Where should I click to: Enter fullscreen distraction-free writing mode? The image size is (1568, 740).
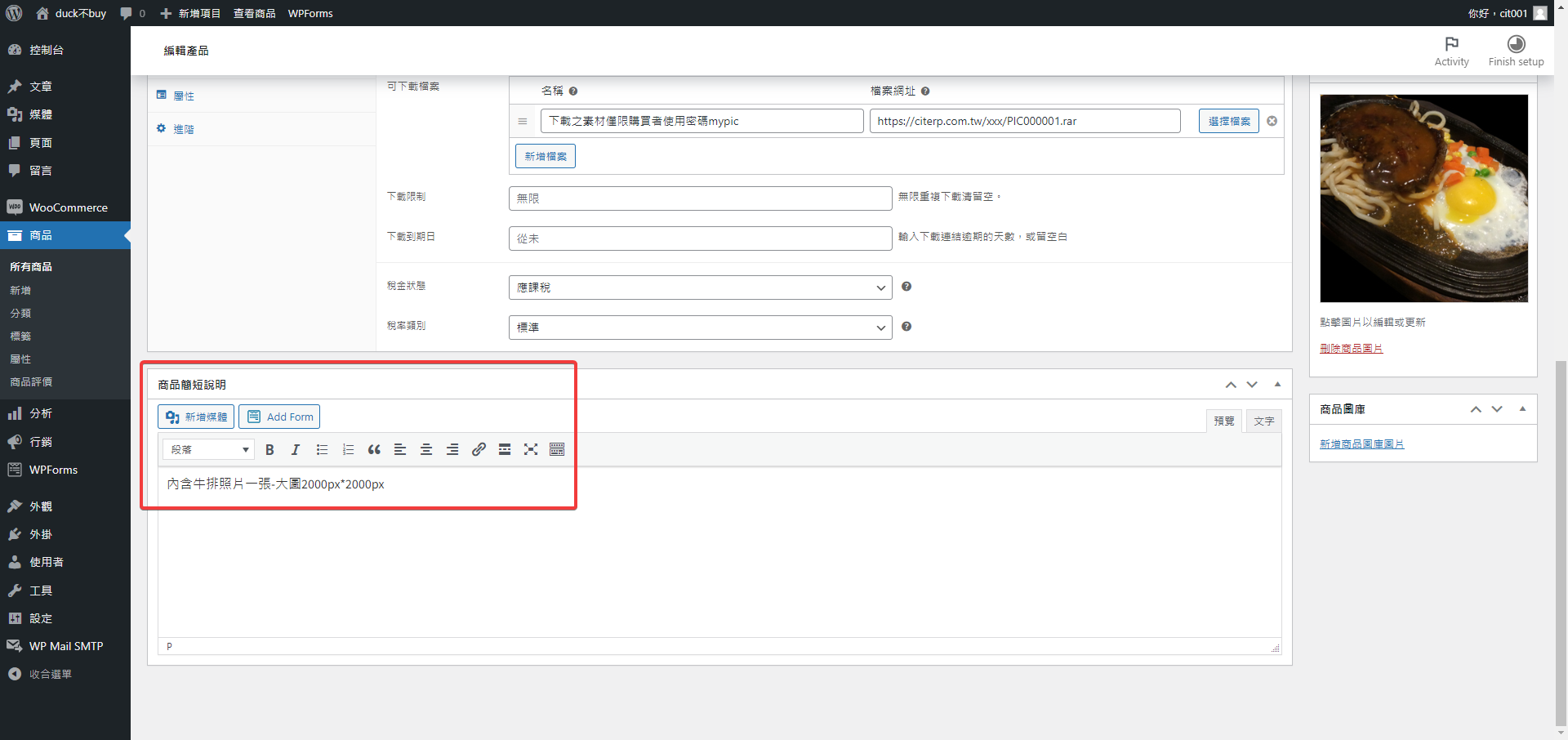[531, 450]
